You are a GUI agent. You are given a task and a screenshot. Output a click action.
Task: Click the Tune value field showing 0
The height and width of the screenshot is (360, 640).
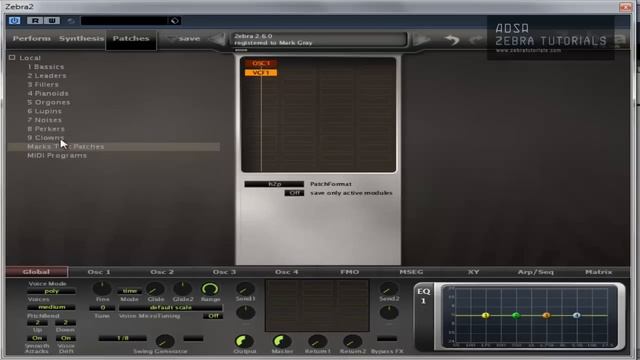[102, 307]
